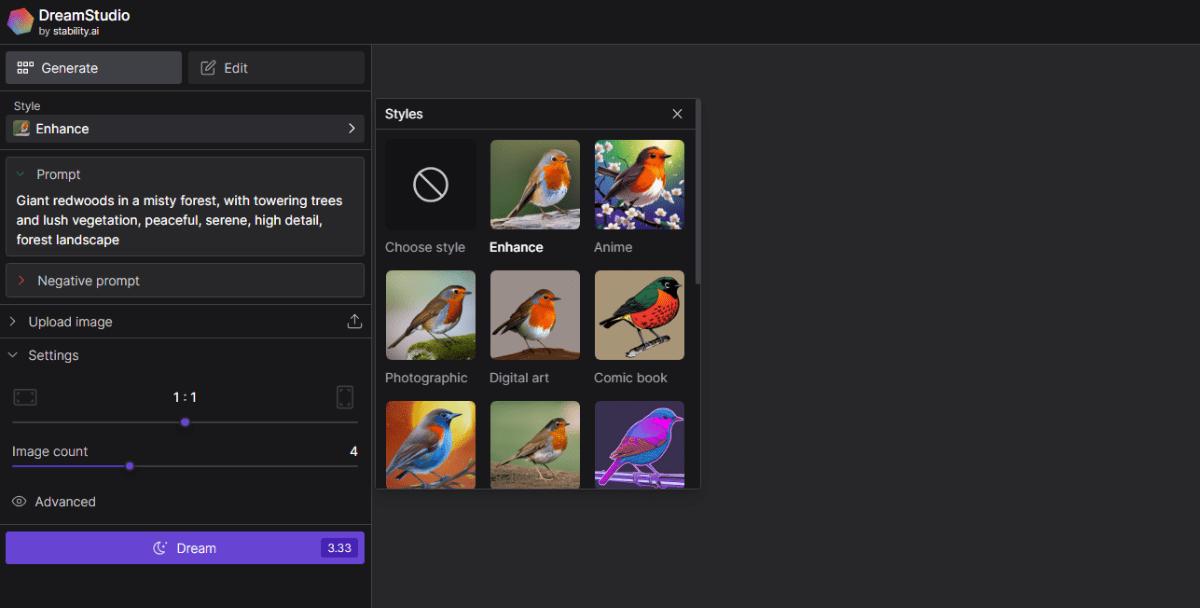The image size is (1200, 608).
Task: Switch to the Generate tab
Action: (x=94, y=68)
